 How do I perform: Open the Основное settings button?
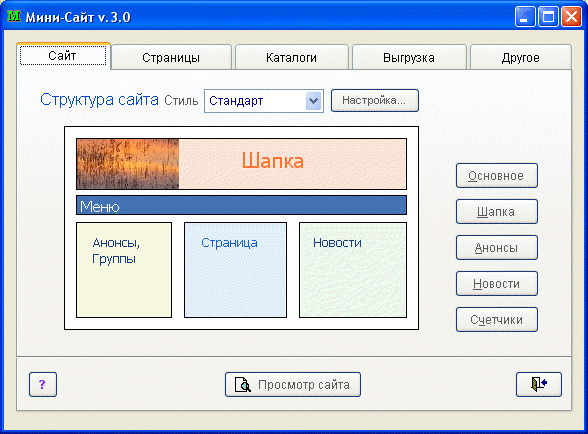pyautogui.click(x=496, y=176)
